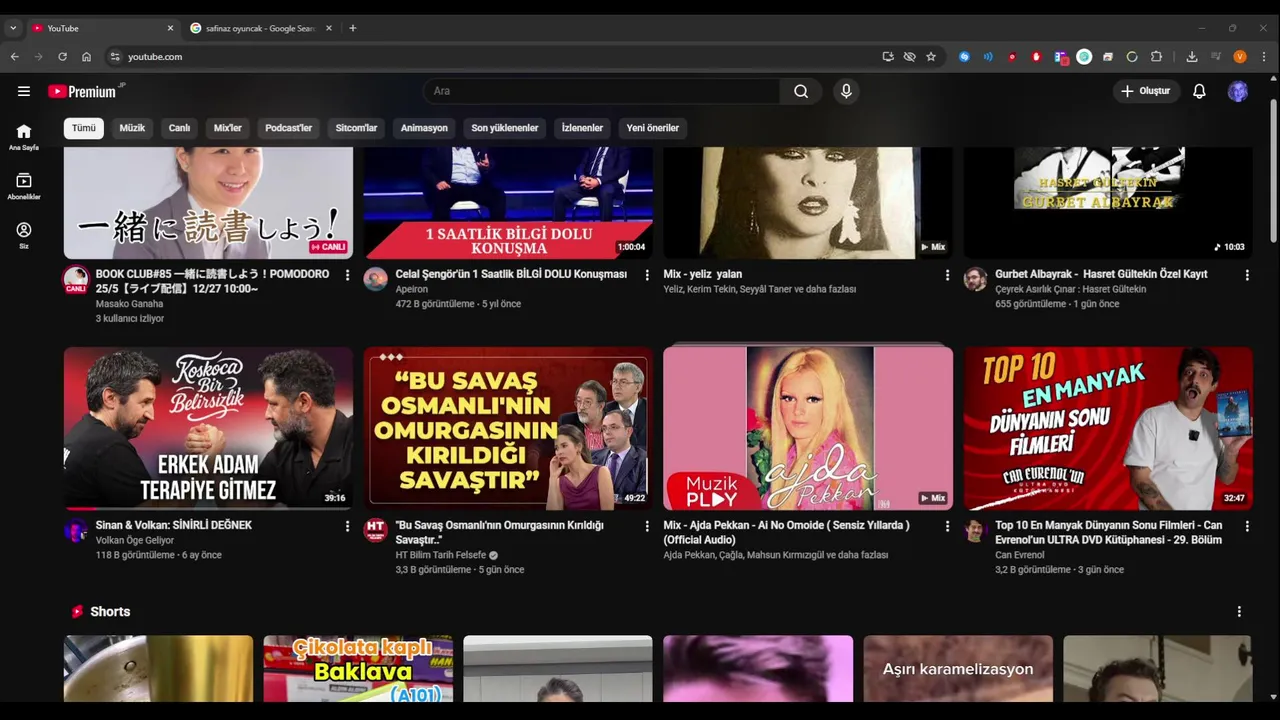Open browser downloads icon
The image size is (1280, 720).
point(1192,57)
